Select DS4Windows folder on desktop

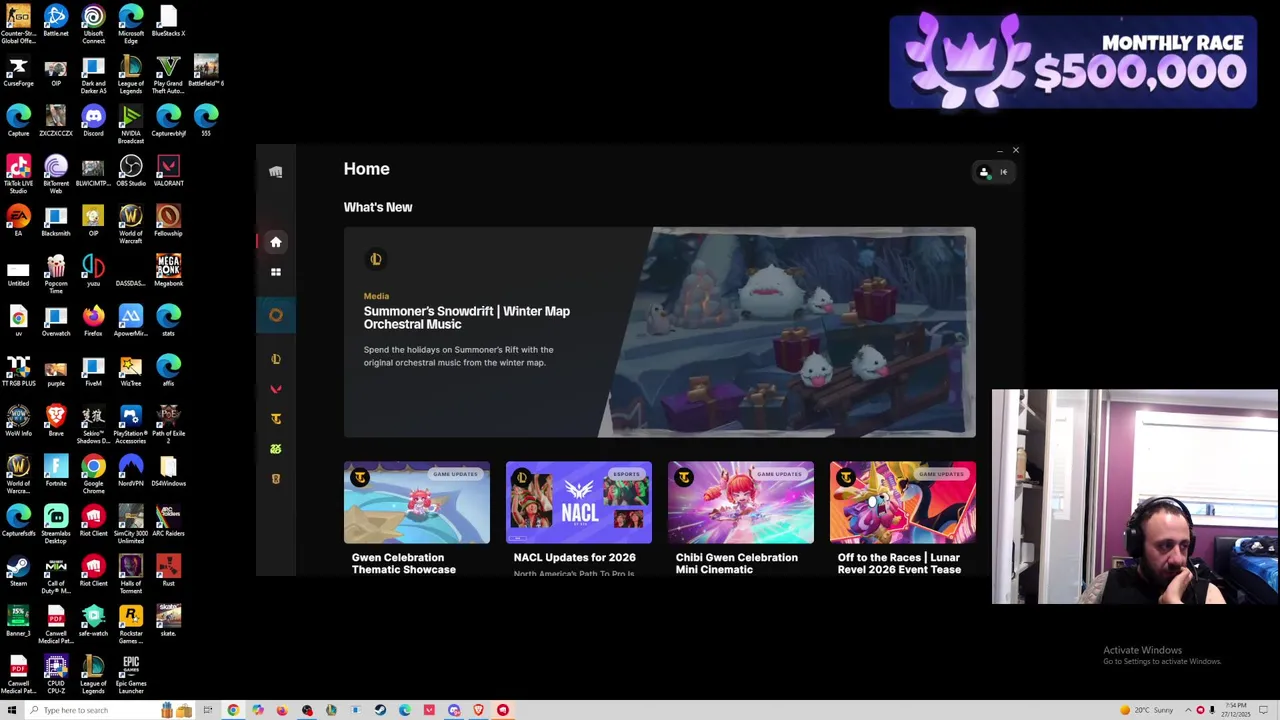tap(168, 471)
